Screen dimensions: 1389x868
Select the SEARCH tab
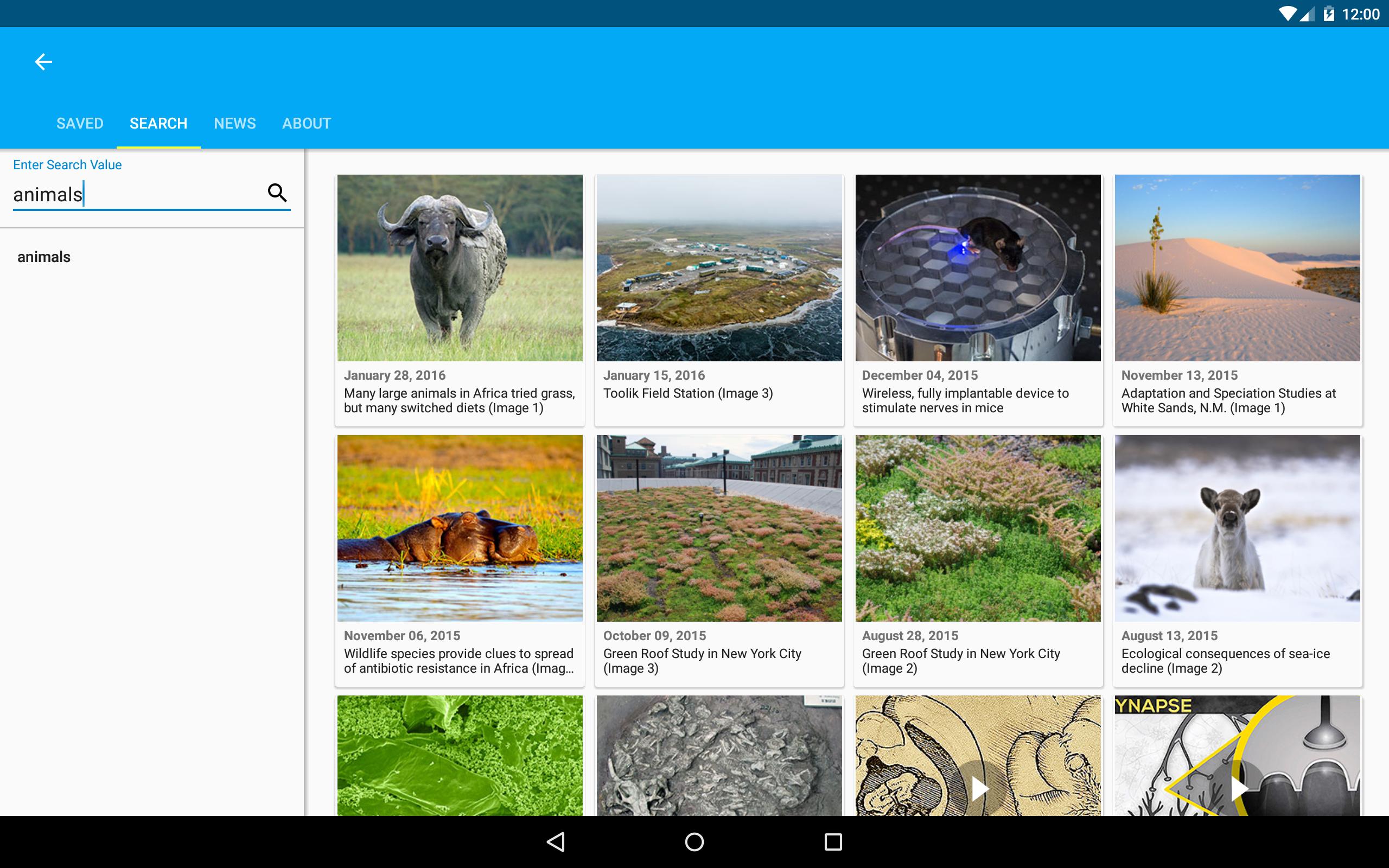[x=158, y=124]
